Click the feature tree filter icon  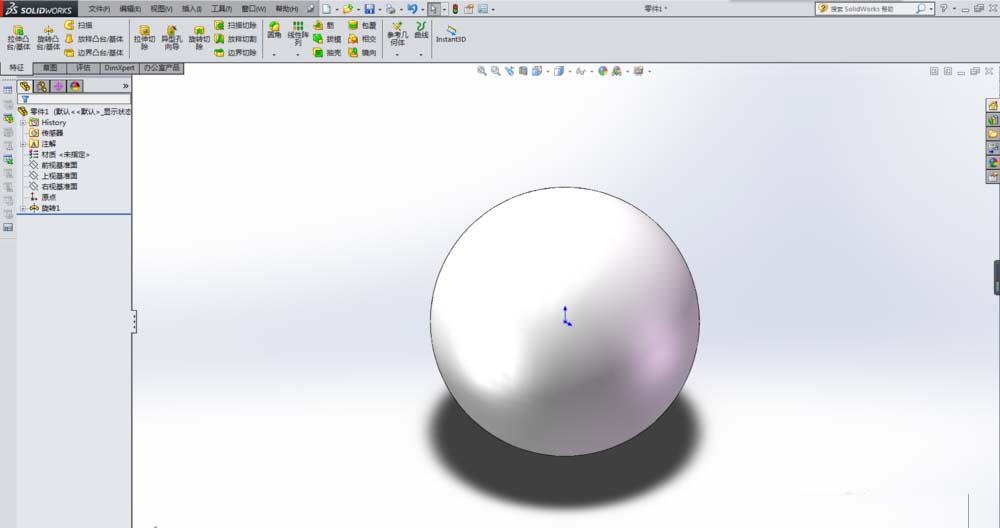[x=25, y=99]
